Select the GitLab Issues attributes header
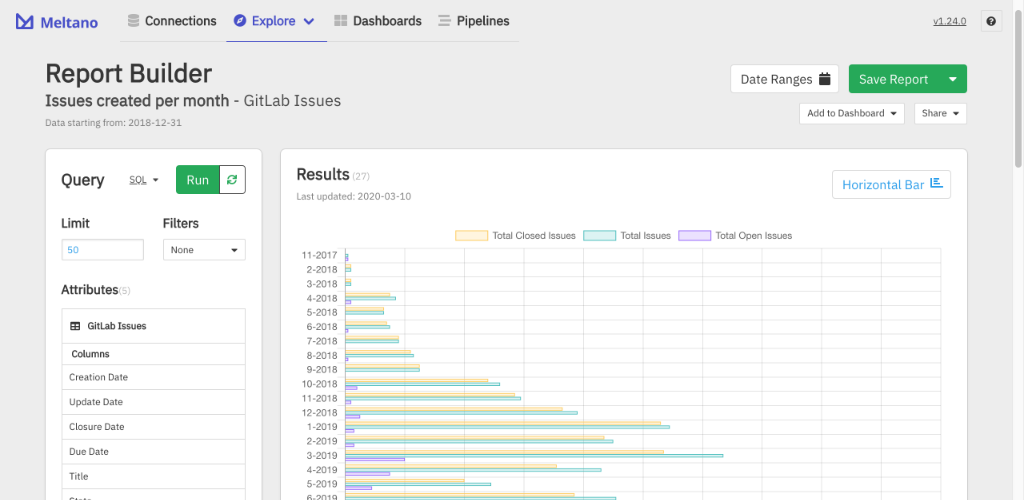The height and width of the screenshot is (500, 1024). pos(153,326)
